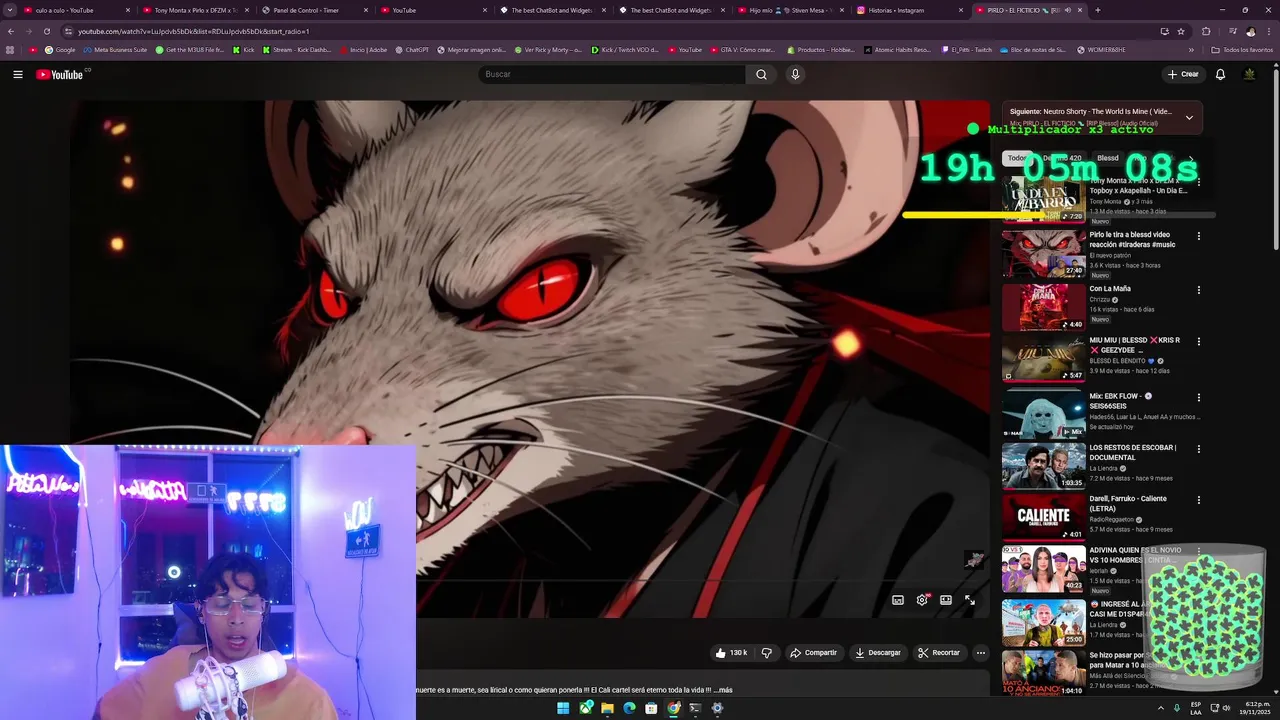Collapse the mix playlist panel chevron
This screenshot has width=1280, height=720.
[x=1189, y=117]
